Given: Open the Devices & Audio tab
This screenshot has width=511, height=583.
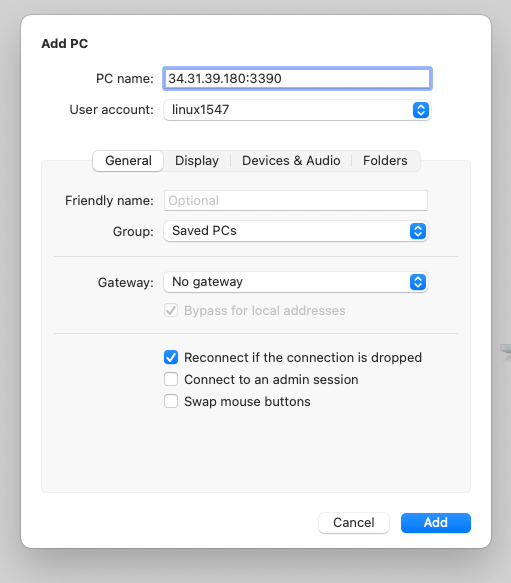Looking at the screenshot, I should pos(291,161).
